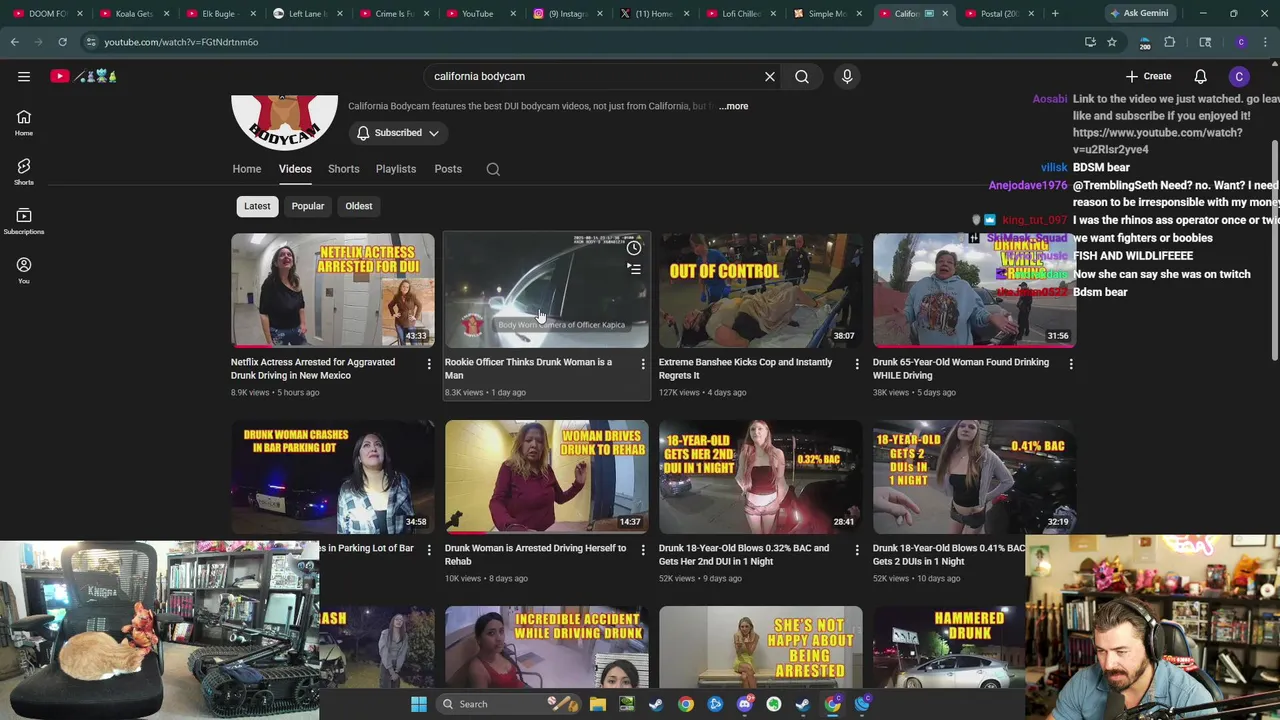Click the magnifier search button

802,76
